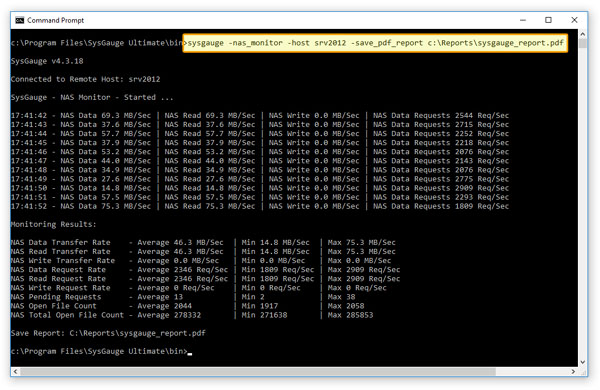Click the 'Monitoring Results:' heading
This screenshot has width=600, height=390.
tap(54, 225)
